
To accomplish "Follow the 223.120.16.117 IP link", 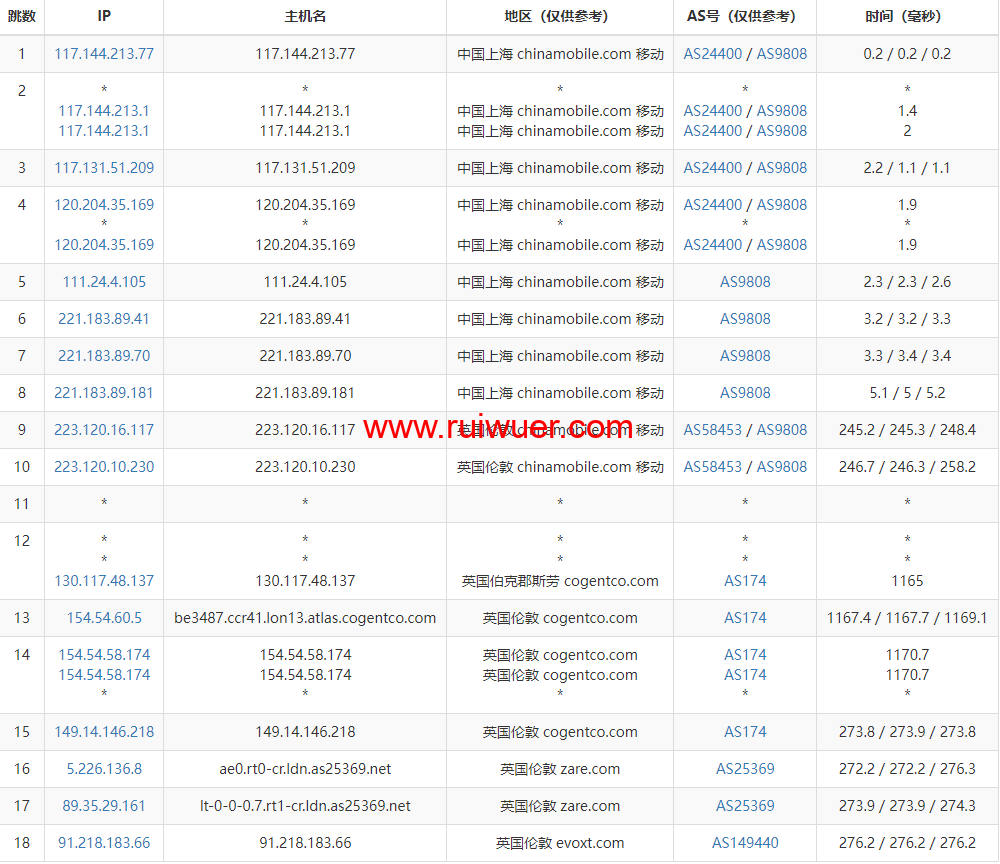I will [104, 430].
